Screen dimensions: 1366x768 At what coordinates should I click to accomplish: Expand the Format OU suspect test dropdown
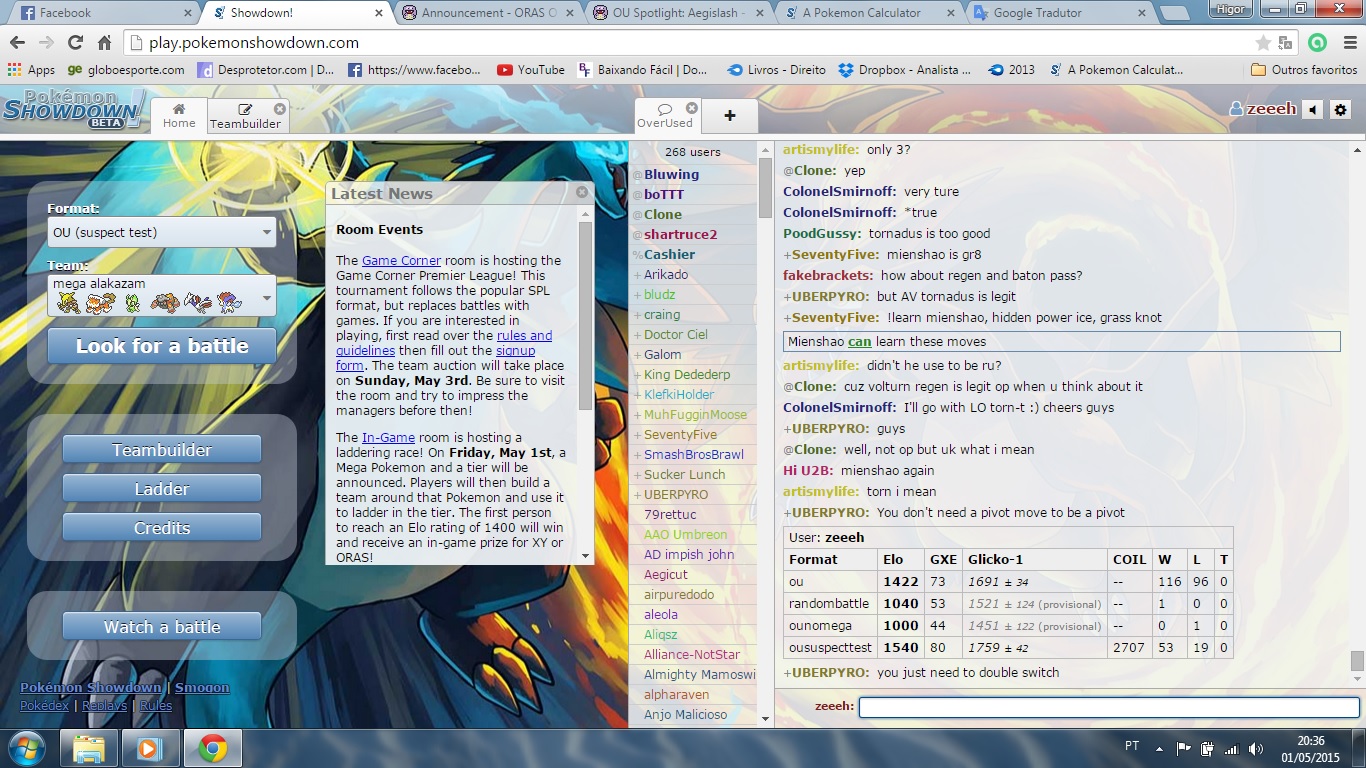click(162, 232)
